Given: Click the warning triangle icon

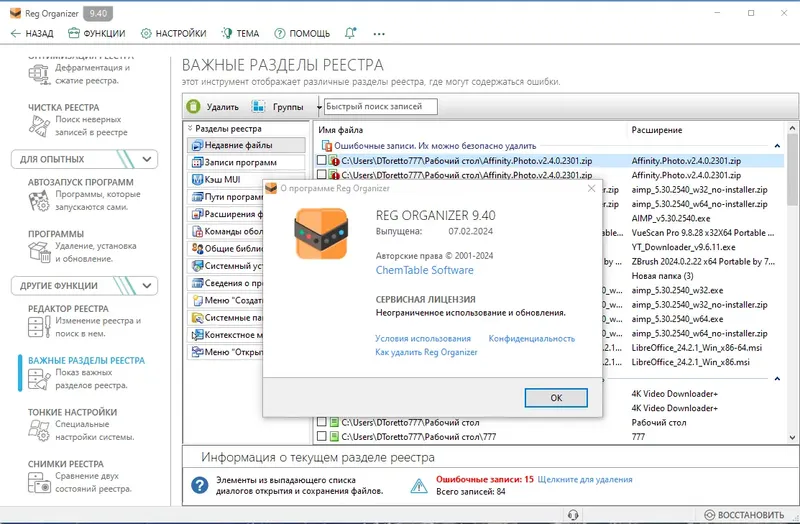Looking at the screenshot, I should click(419, 486).
